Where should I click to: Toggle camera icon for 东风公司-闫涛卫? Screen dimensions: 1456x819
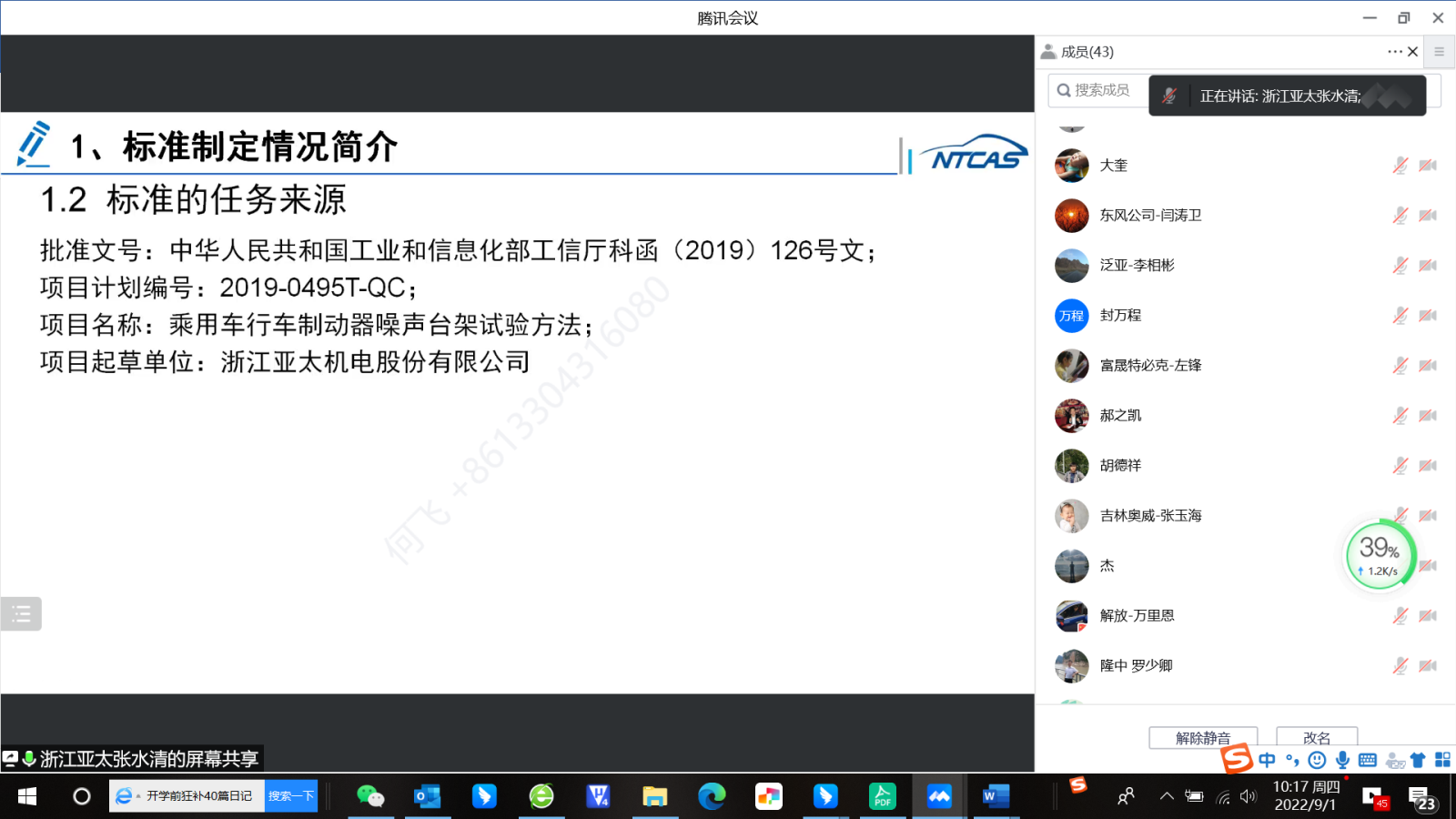[1428, 216]
